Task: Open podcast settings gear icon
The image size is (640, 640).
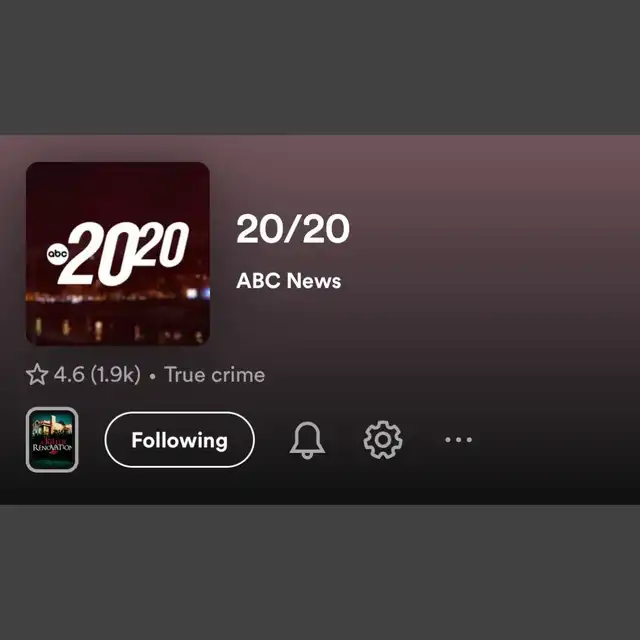Action: pos(383,440)
